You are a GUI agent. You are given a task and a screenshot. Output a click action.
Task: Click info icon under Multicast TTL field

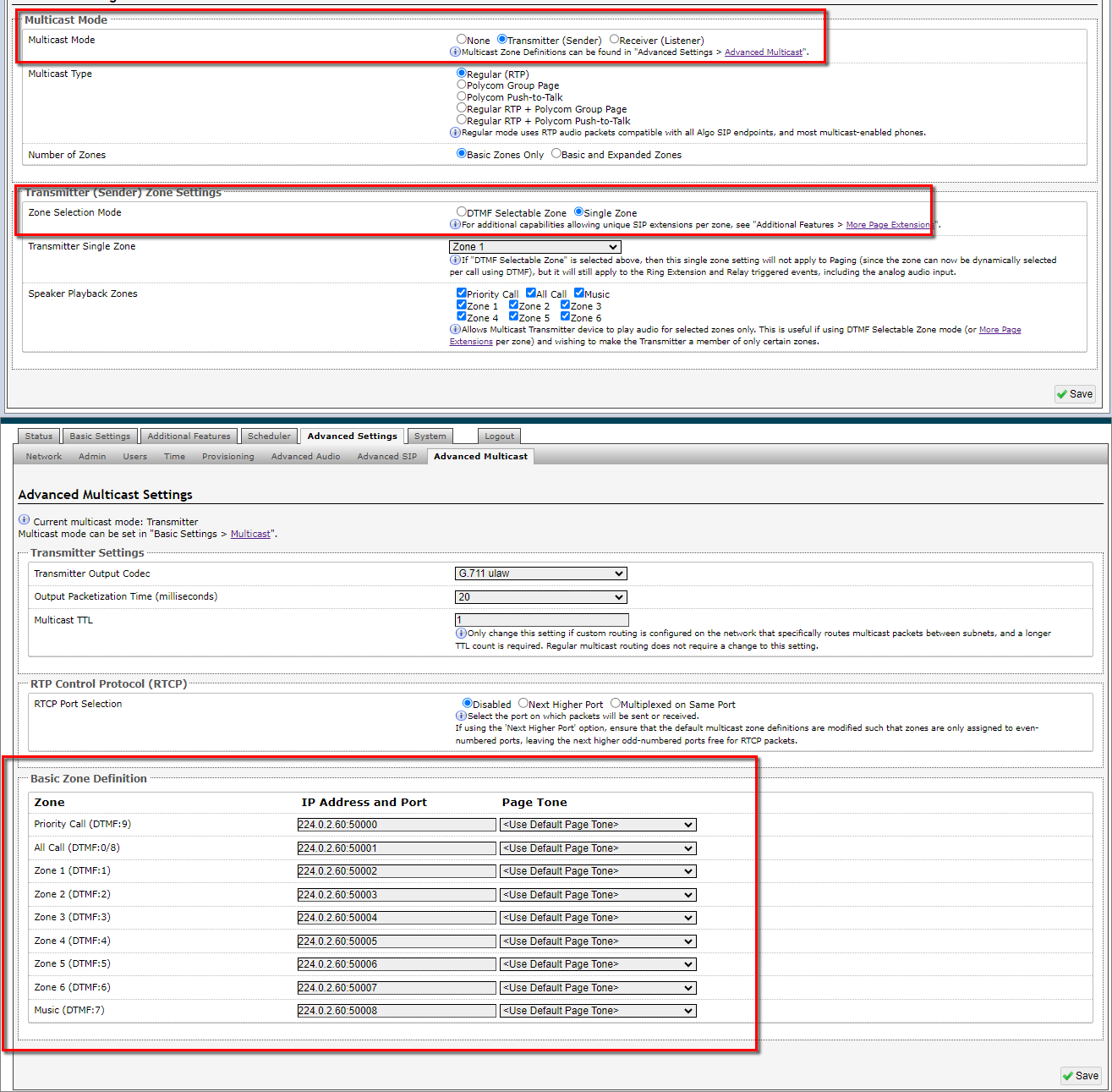(x=461, y=633)
